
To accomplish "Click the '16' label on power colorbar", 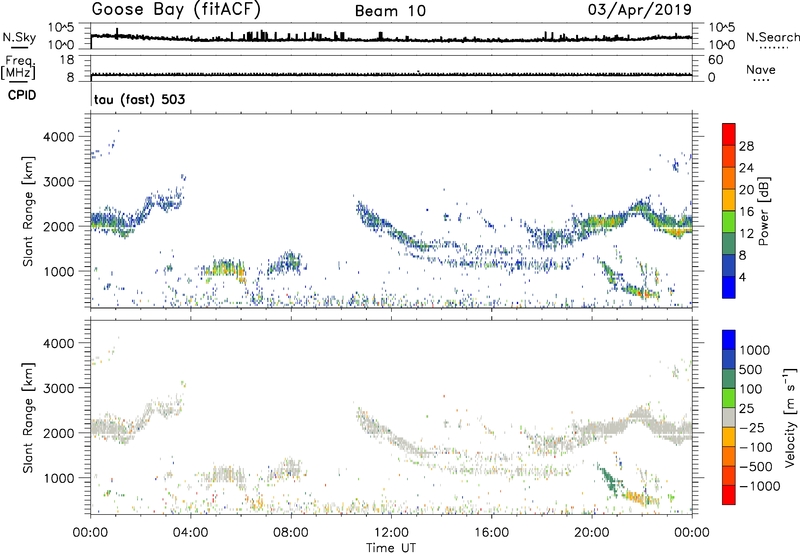I will pos(746,212).
